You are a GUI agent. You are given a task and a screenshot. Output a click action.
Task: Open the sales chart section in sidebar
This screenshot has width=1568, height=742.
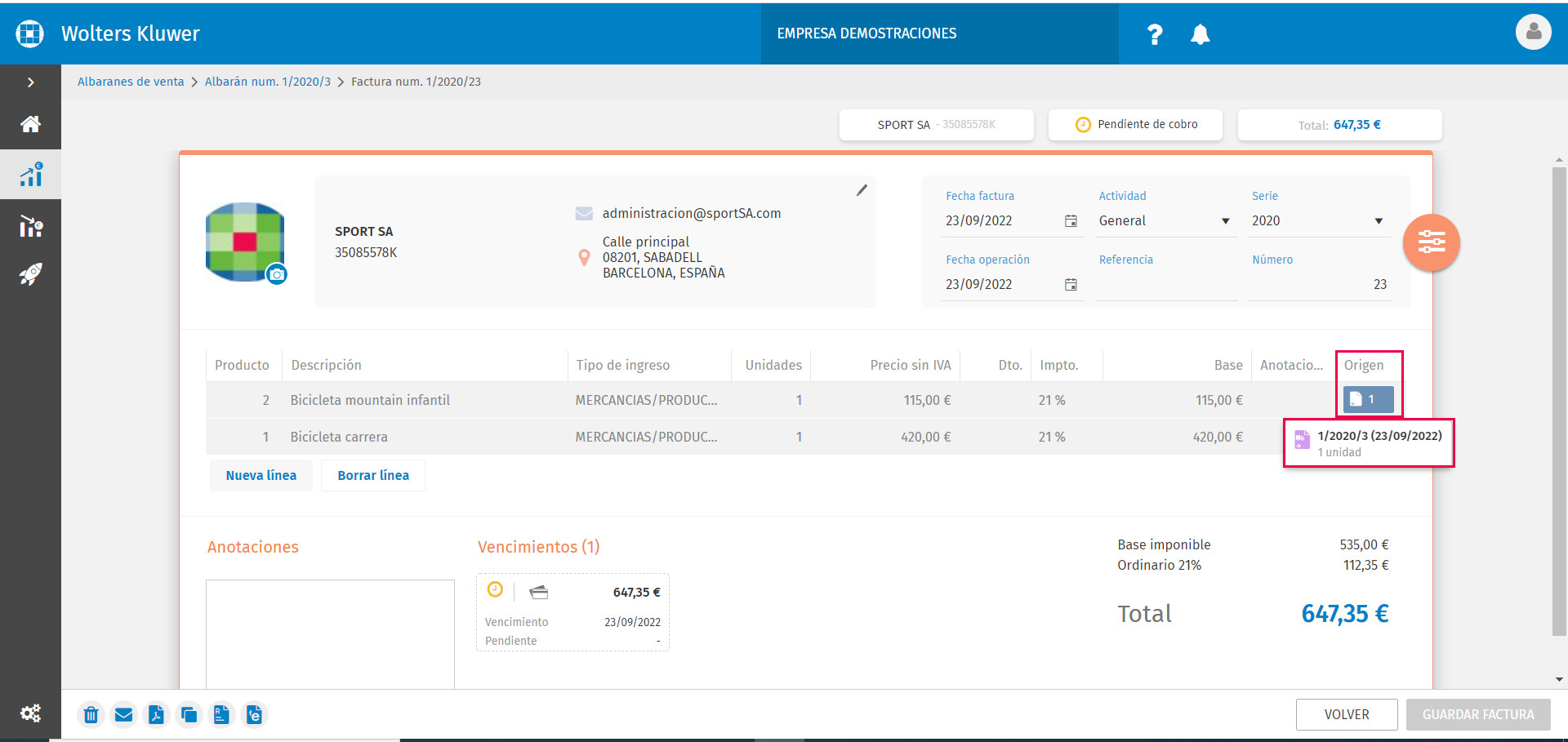[x=30, y=174]
